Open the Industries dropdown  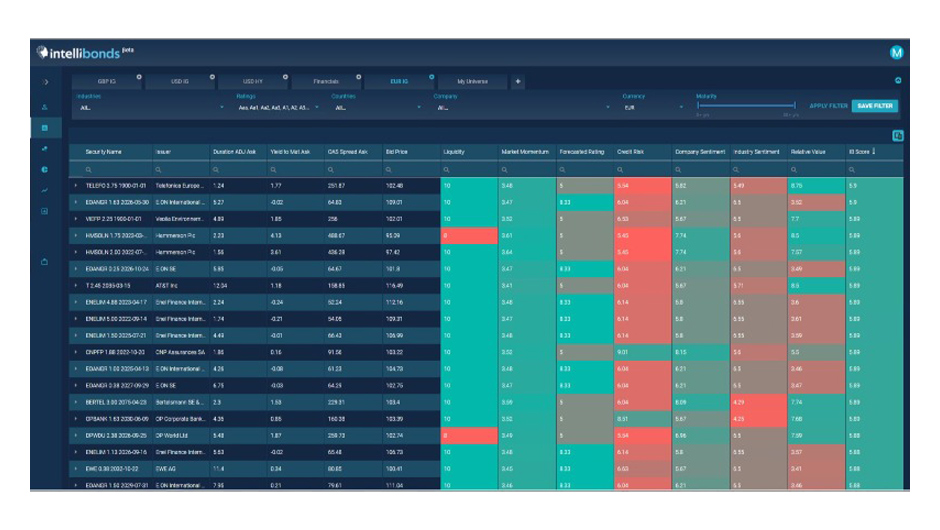tap(150, 108)
